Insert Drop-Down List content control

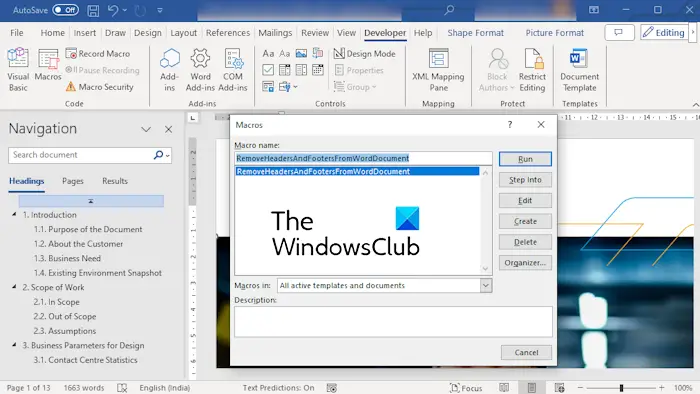pyautogui.click(x=301, y=70)
